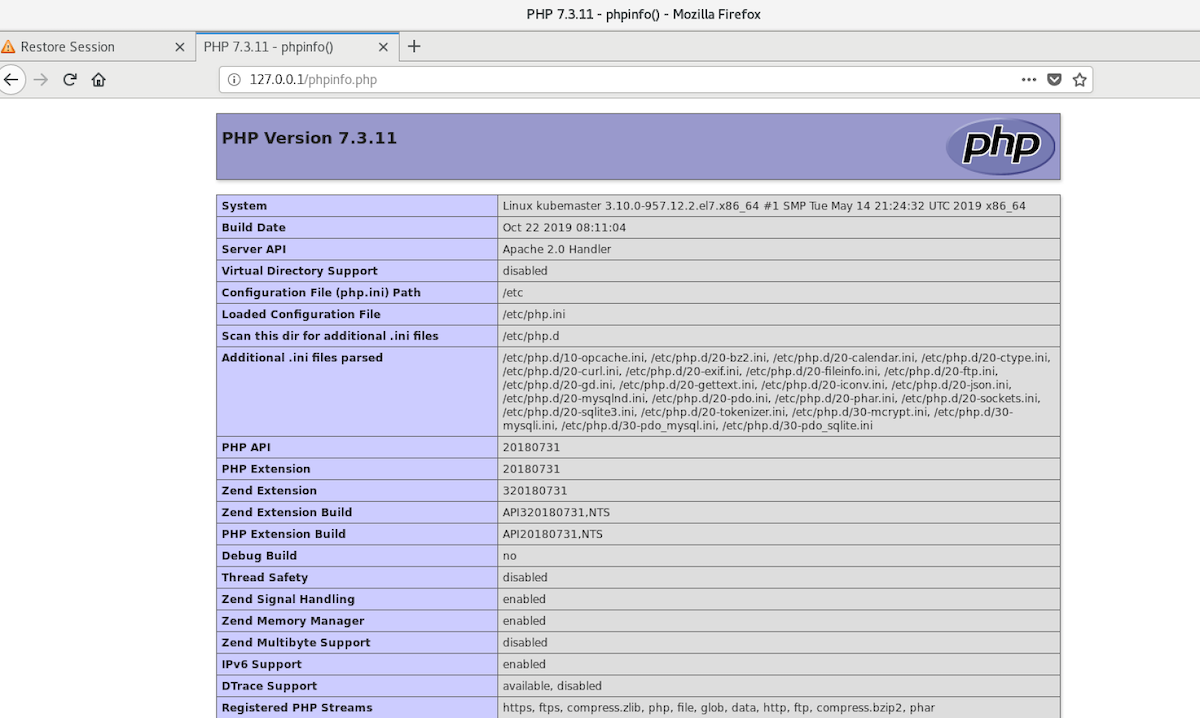The image size is (1200, 718).
Task: Click the PHP Version 7.3.11 heading
Action: 309,138
